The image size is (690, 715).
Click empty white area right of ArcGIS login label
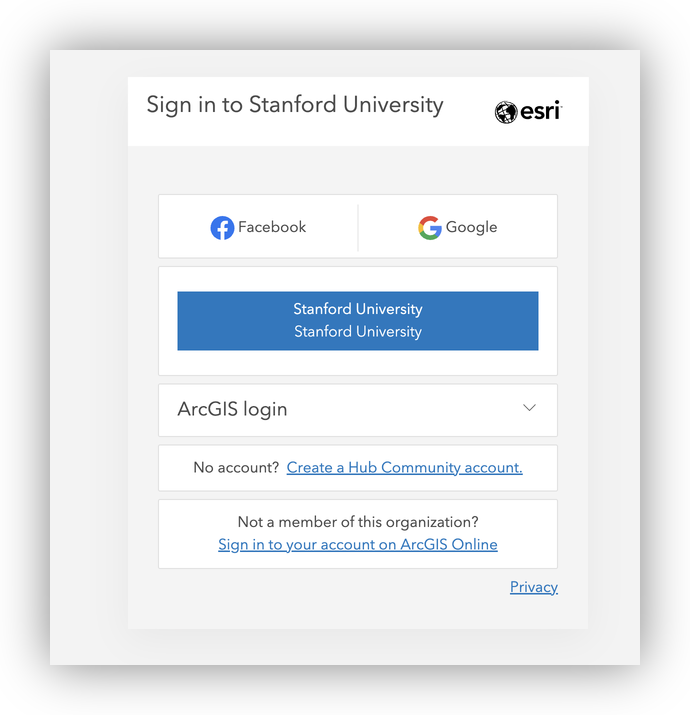pyautogui.click(x=400, y=409)
